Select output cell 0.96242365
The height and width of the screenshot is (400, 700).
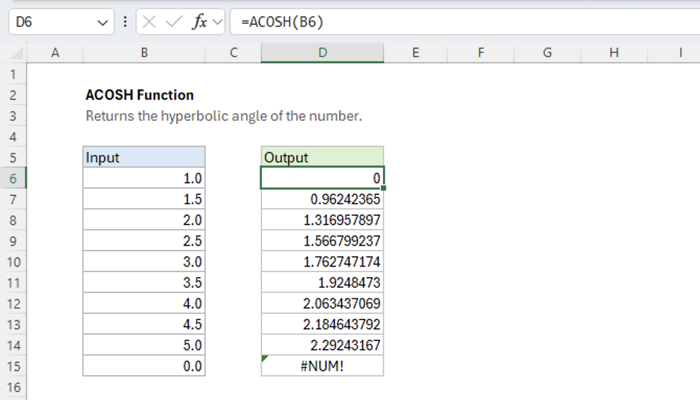pos(322,199)
